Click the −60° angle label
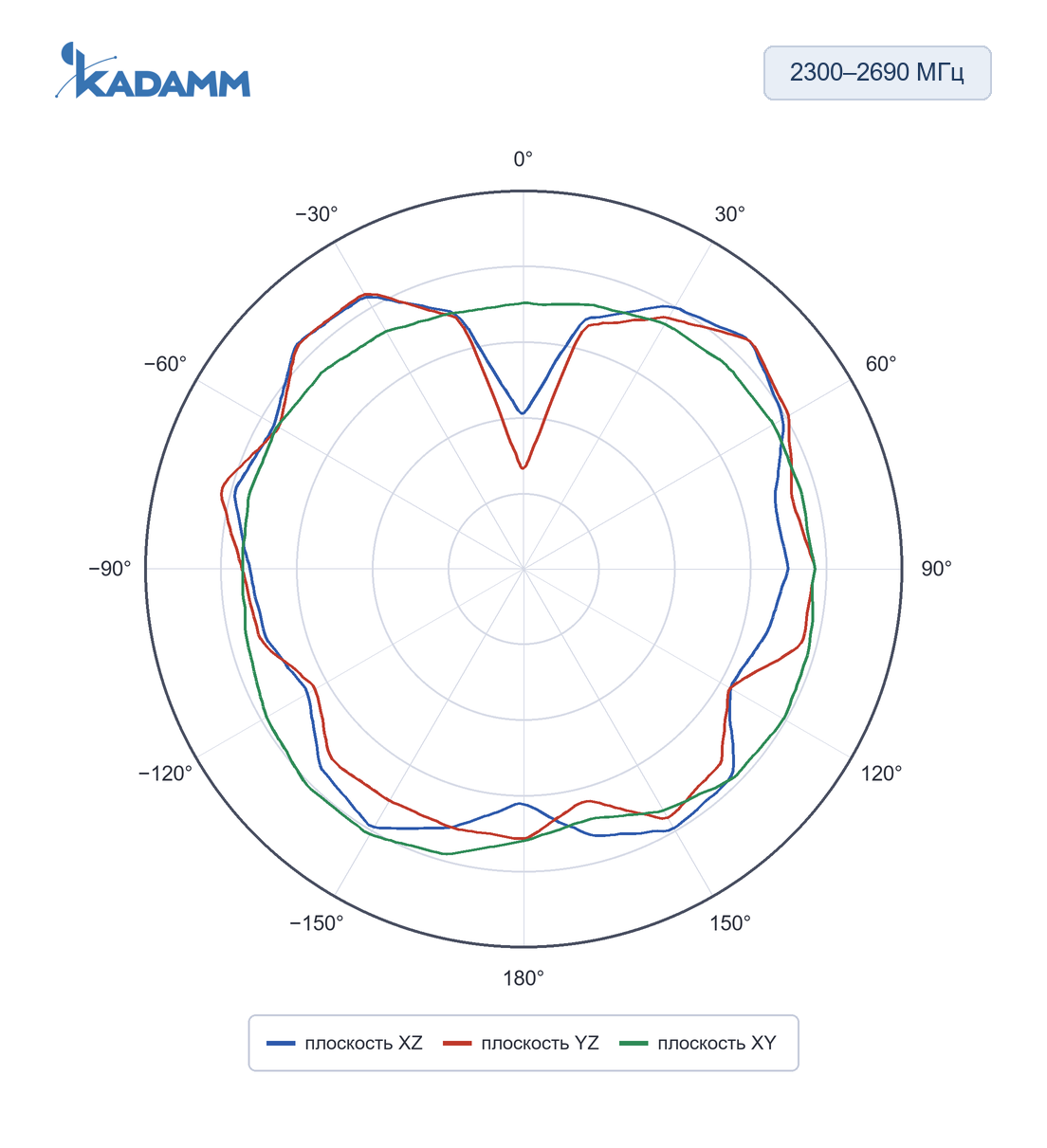This screenshot has width=1047, height=1148. 166,364
